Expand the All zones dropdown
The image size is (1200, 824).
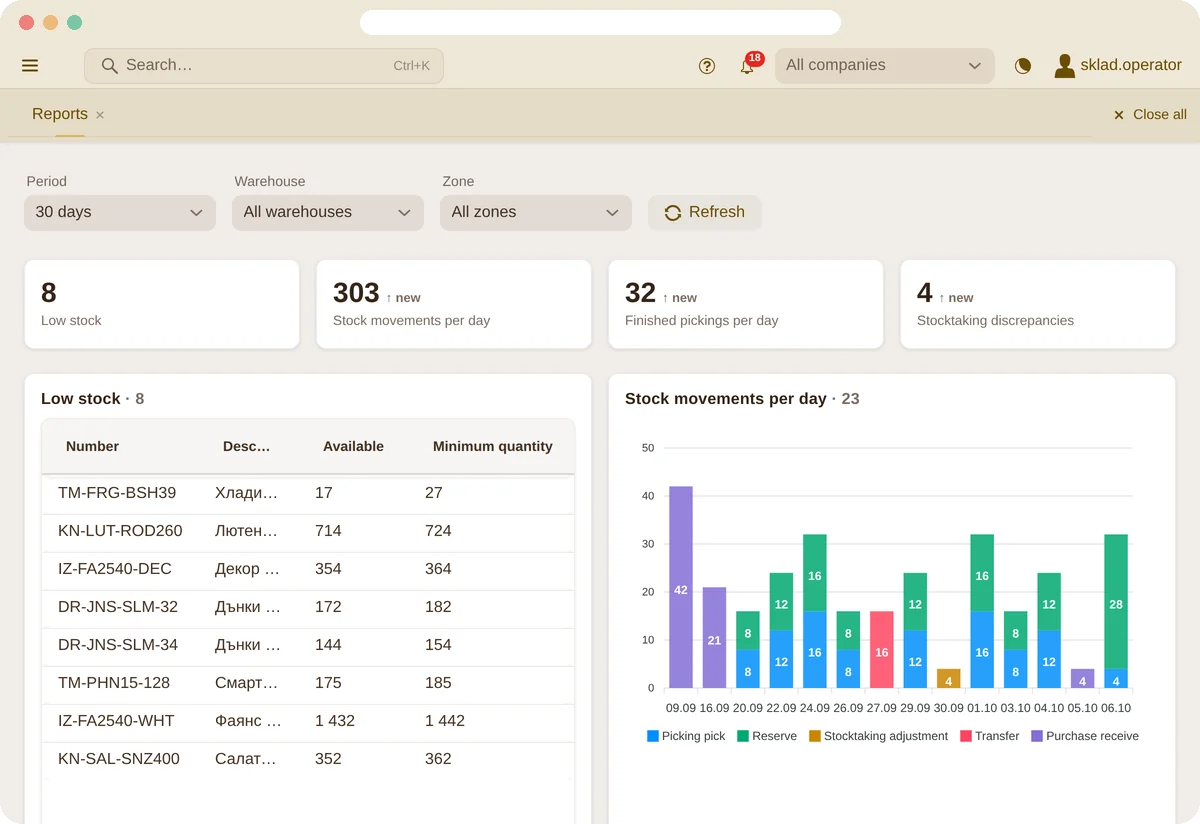click(536, 212)
